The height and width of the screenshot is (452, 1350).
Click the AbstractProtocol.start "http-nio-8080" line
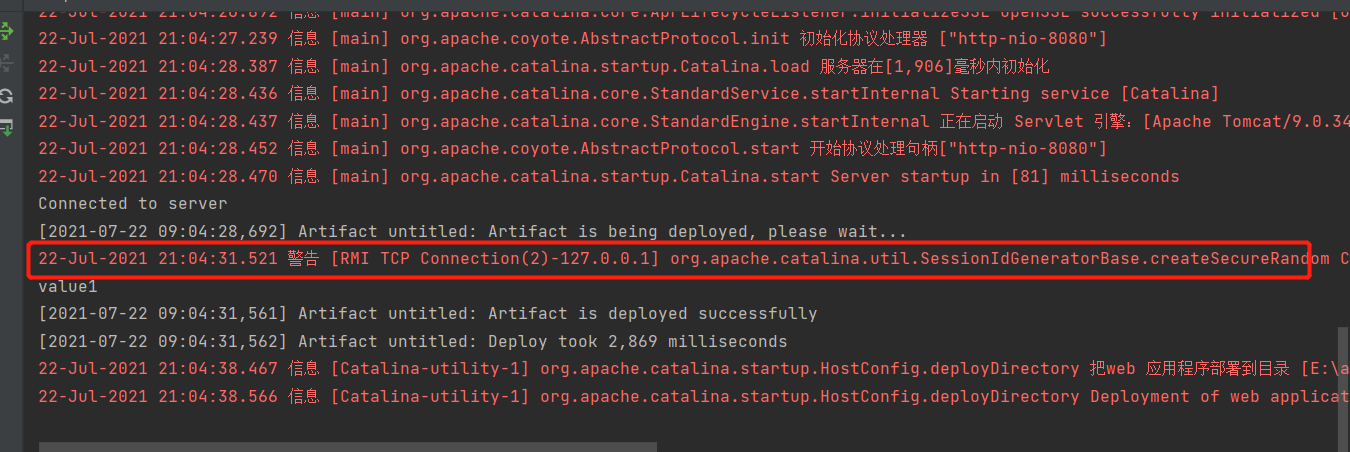572,149
